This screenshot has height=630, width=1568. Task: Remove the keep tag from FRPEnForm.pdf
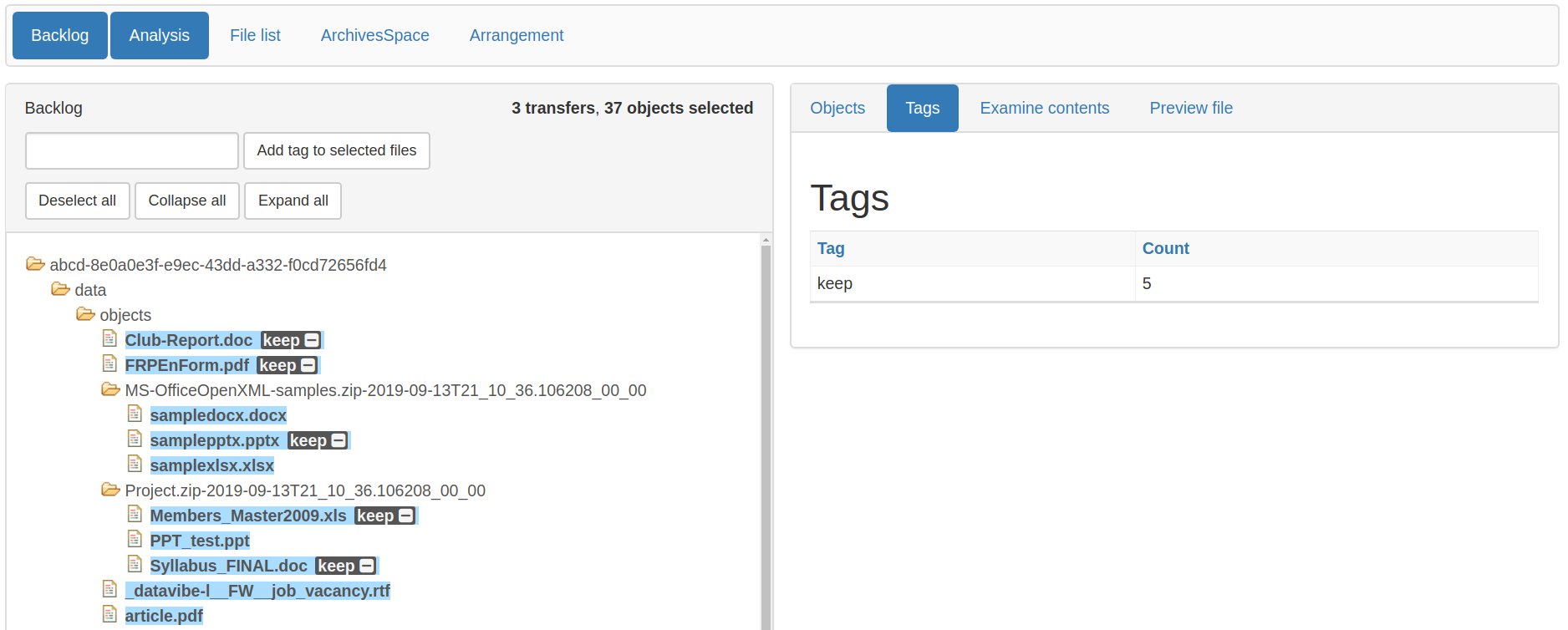point(308,365)
